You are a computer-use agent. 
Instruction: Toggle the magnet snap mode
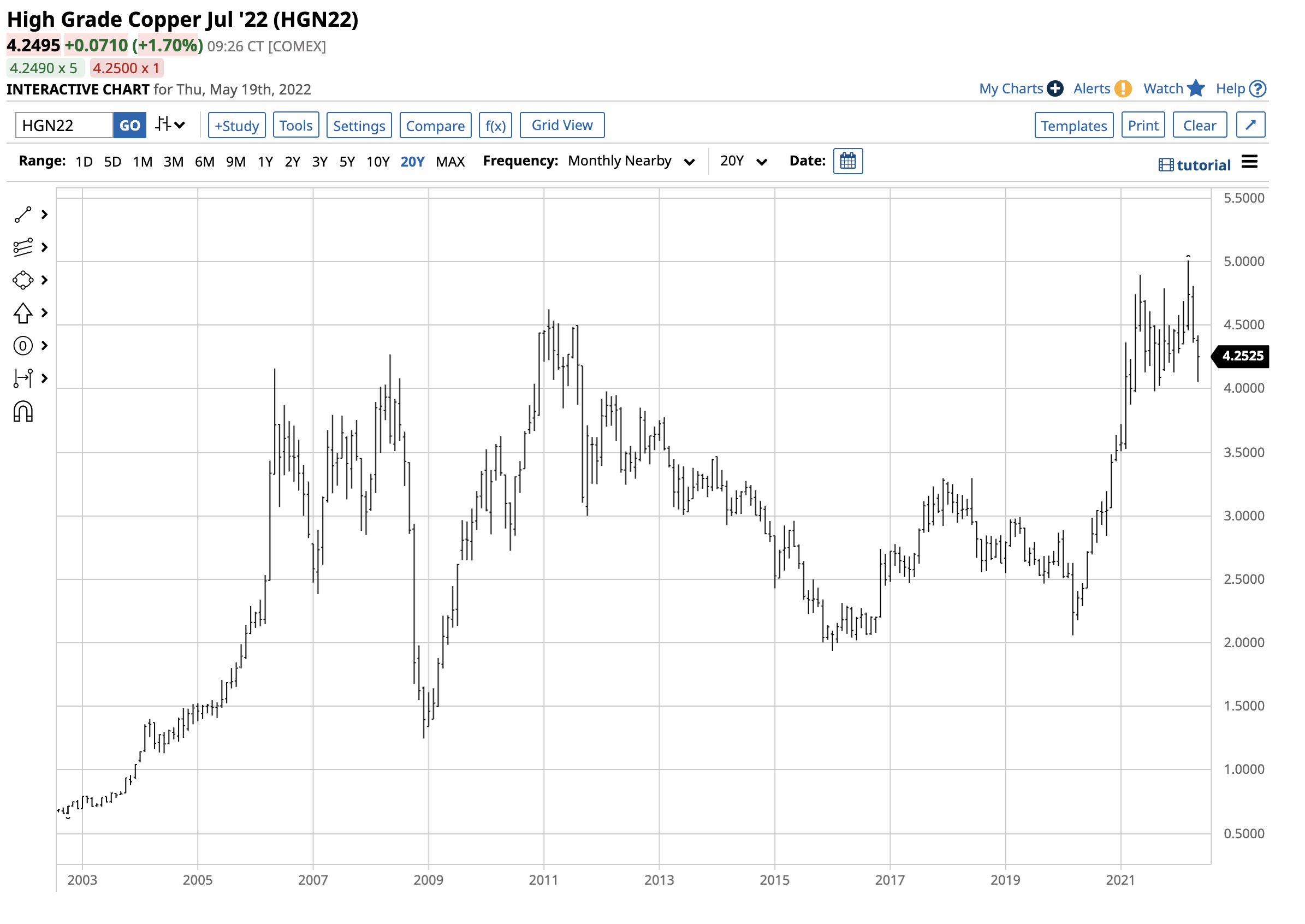[23, 412]
